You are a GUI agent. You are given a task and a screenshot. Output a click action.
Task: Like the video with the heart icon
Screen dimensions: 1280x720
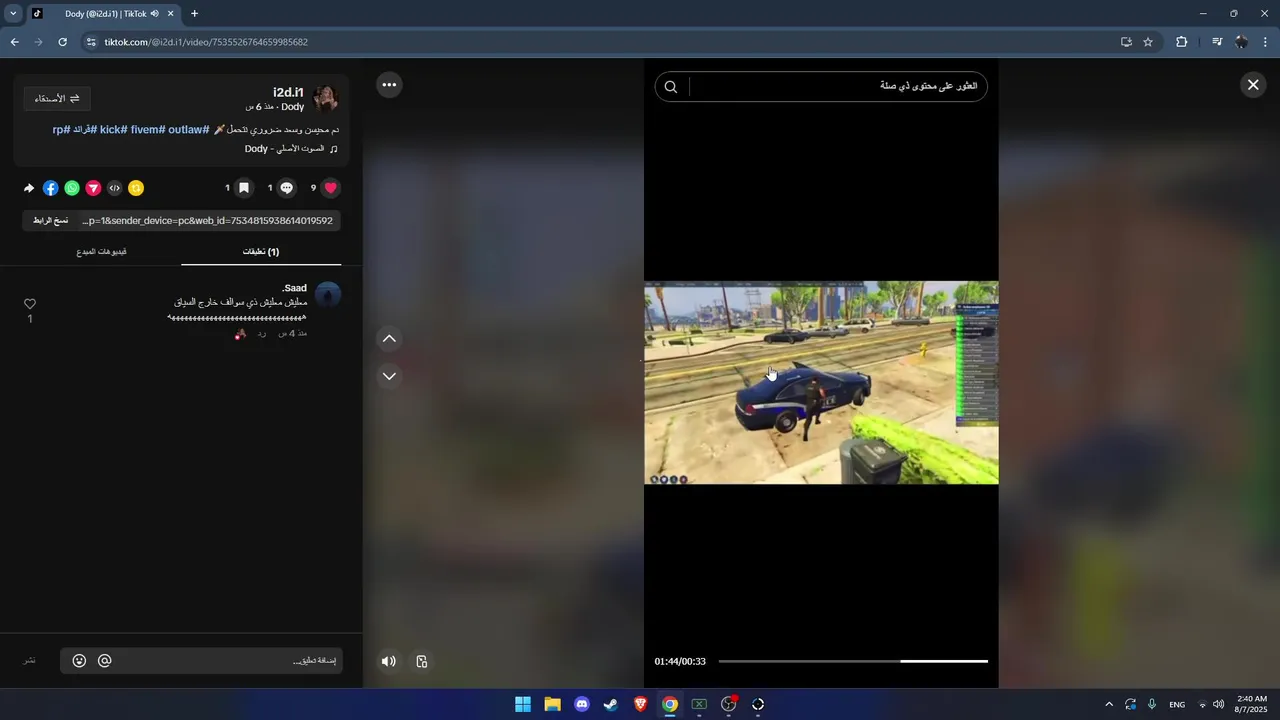coord(331,188)
